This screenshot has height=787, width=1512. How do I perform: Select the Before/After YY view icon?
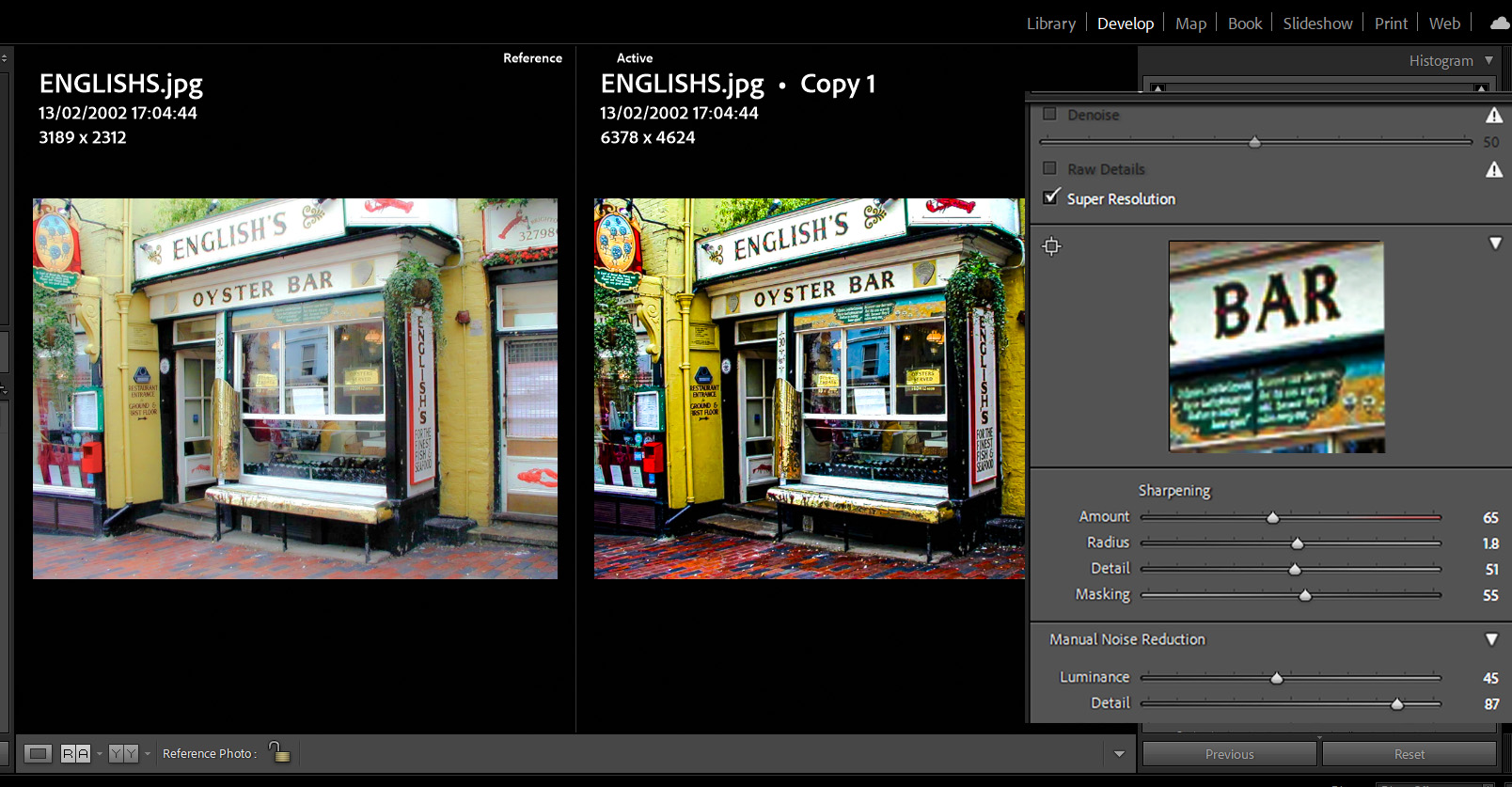[x=123, y=753]
